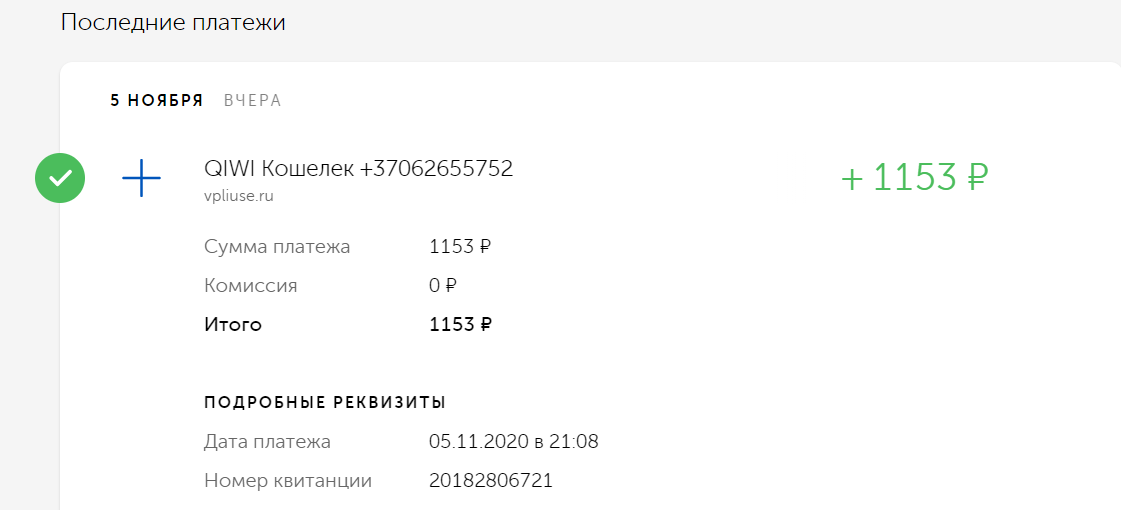Image resolution: width=1121 pixels, height=510 pixels.
Task: Collapse the ПОДРОБНЫЕ РЕКВИЗИТЫ section header
Action: (325, 402)
